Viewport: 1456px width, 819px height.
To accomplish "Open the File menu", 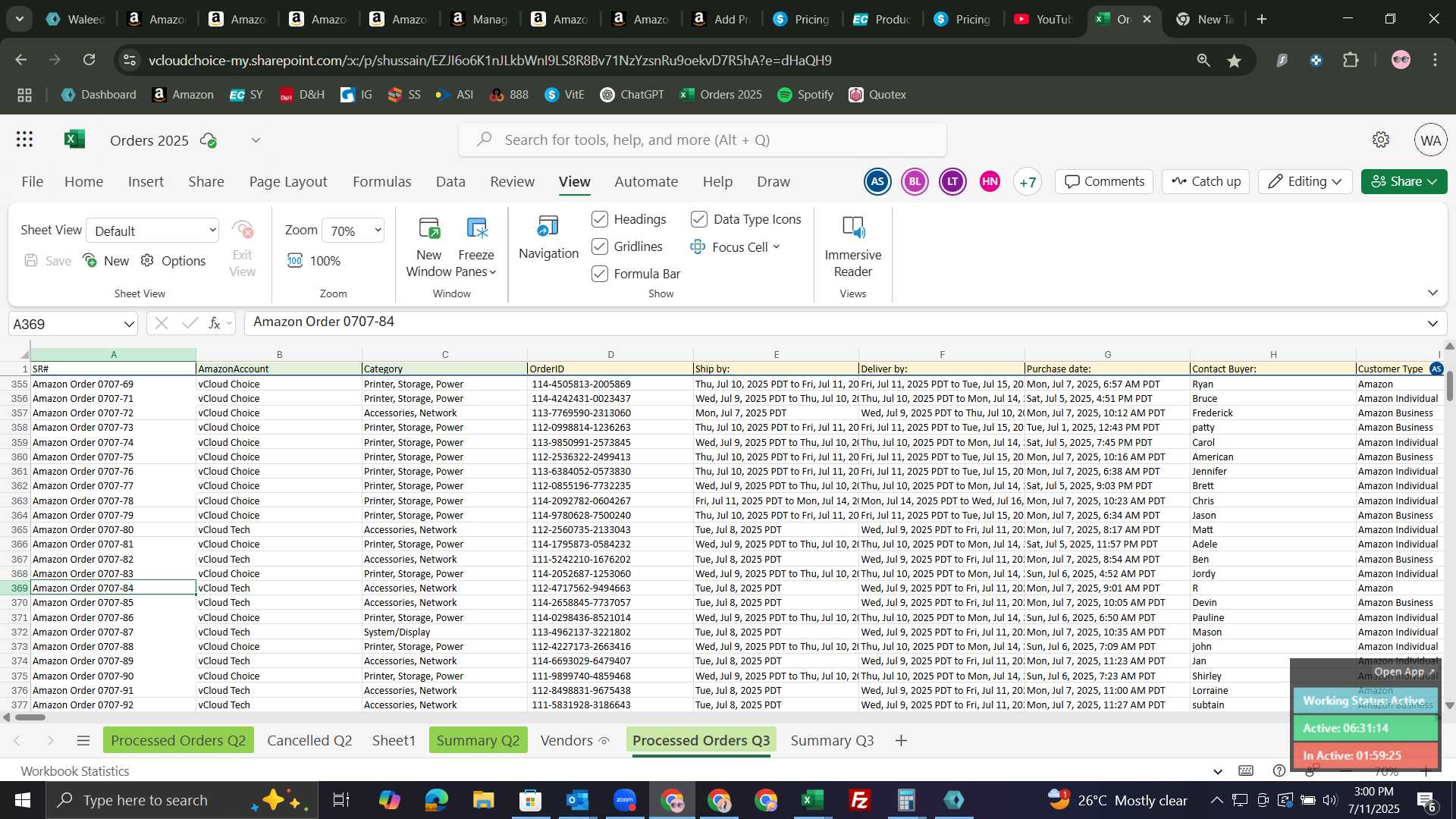I will pos(32,182).
